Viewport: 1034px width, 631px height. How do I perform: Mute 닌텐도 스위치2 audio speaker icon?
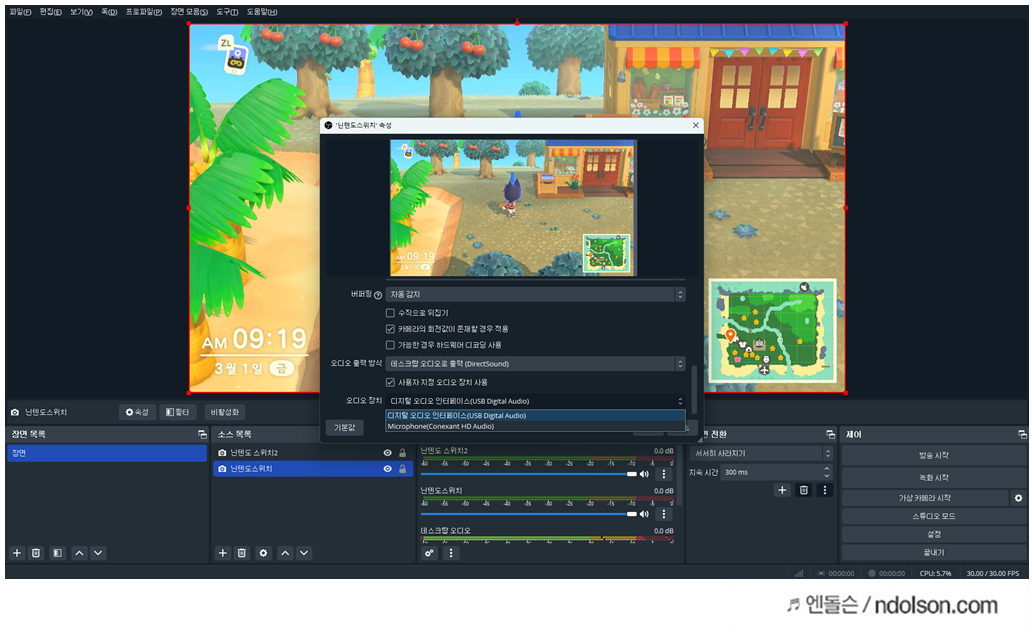tap(644, 474)
